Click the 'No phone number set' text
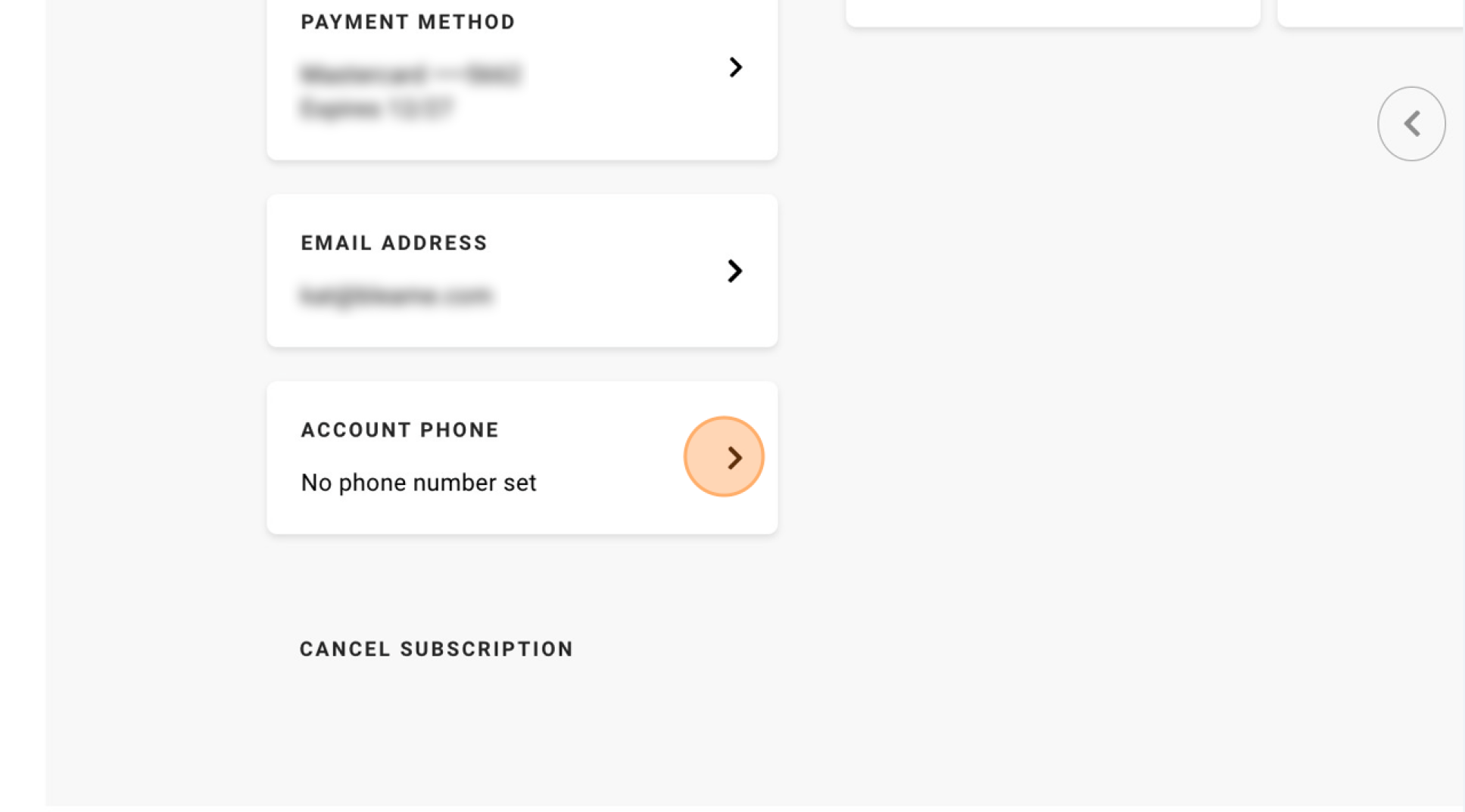This screenshot has height=812, width=1465. pyautogui.click(x=419, y=483)
